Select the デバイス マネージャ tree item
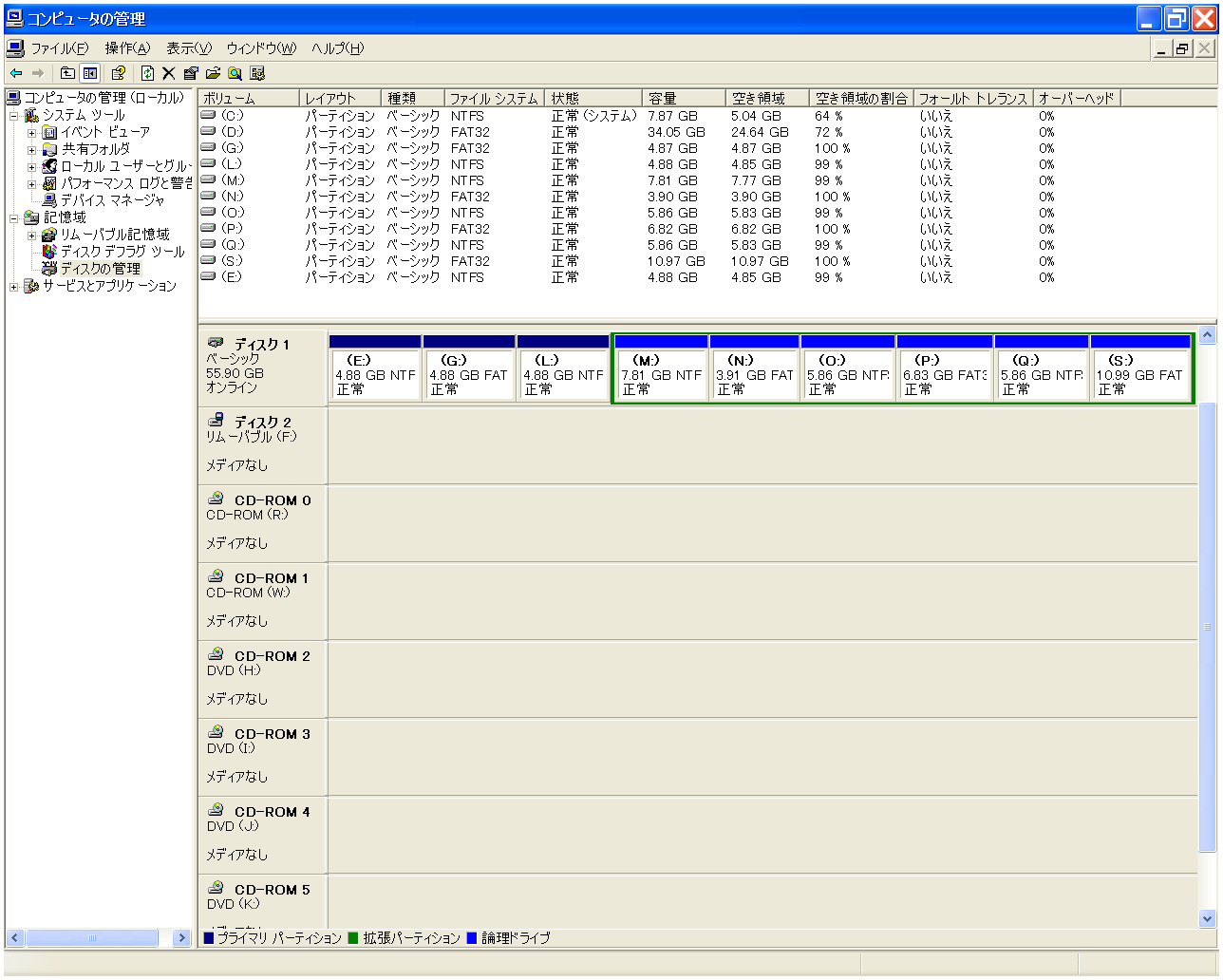Viewport: 1223px width, 980px height. click(112, 200)
